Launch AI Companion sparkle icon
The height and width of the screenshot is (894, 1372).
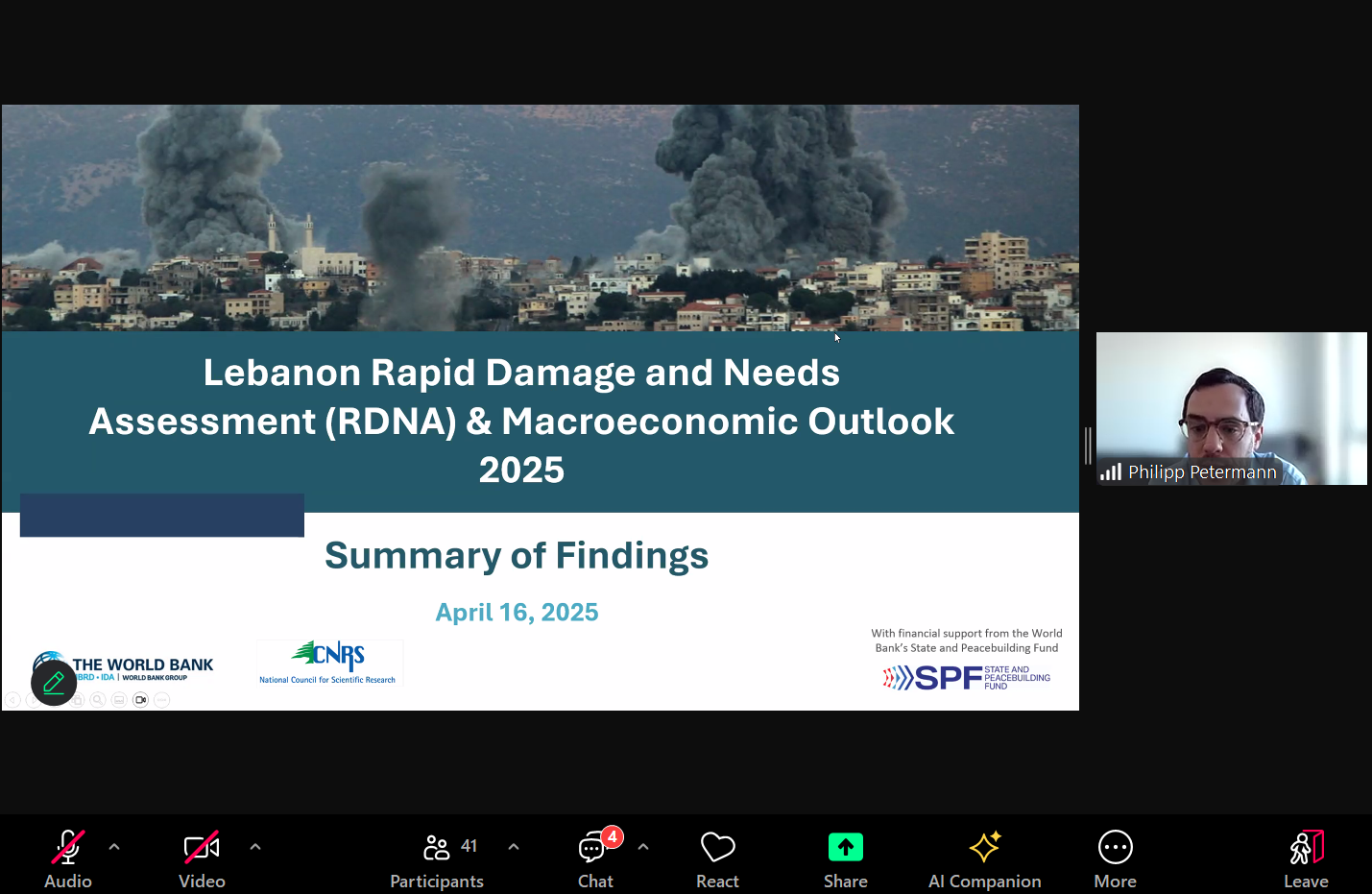click(x=985, y=847)
